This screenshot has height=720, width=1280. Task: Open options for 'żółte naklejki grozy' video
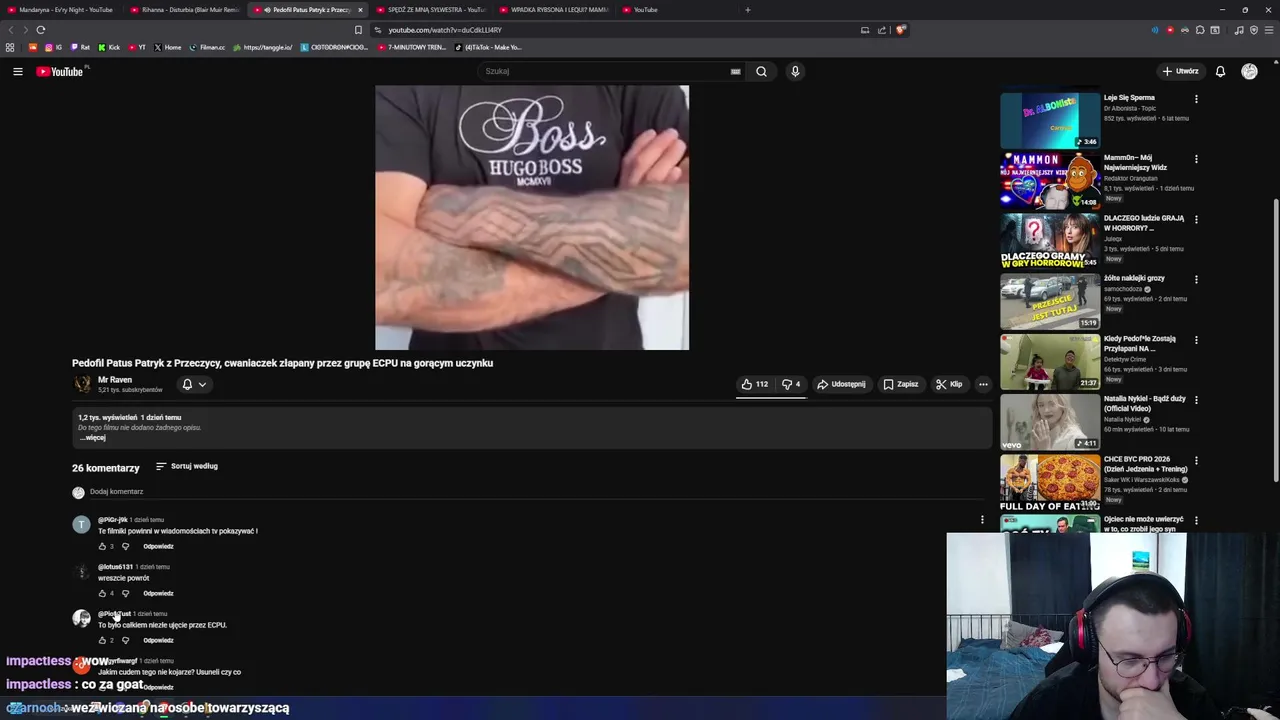click(x=1196, y=279)
